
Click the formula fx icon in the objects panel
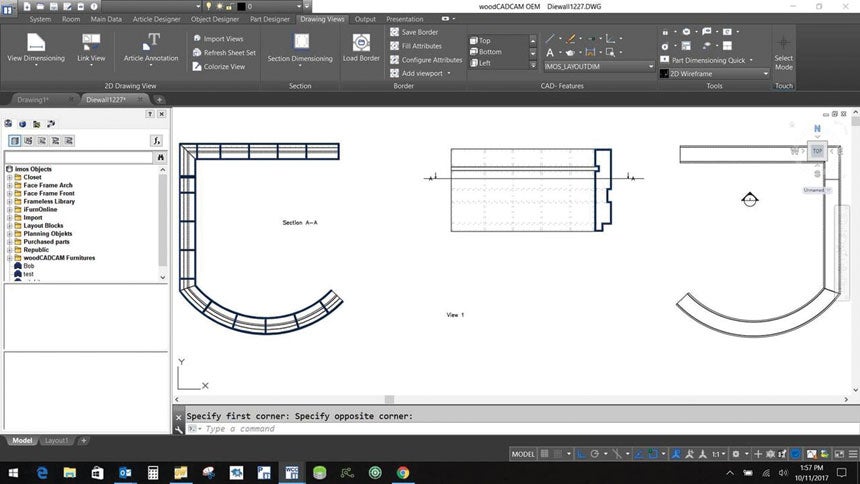coord(156,141)
